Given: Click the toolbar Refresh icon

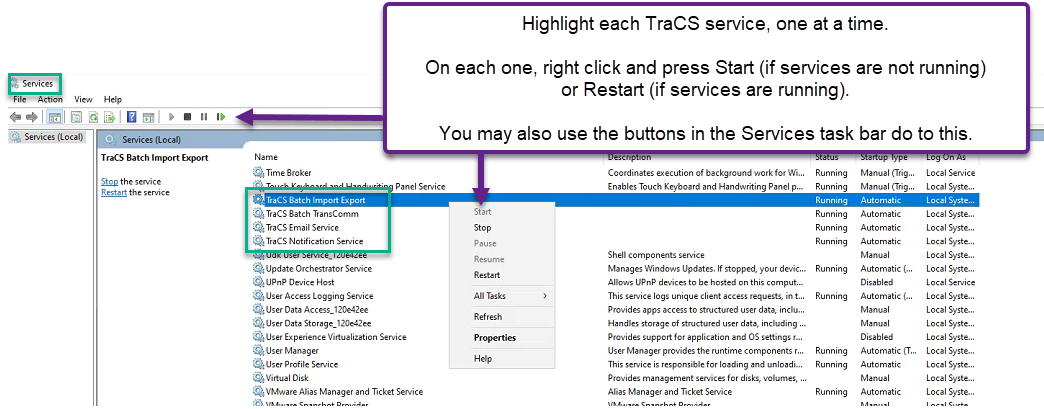Looking at the screenshot, I should point(93,117).
